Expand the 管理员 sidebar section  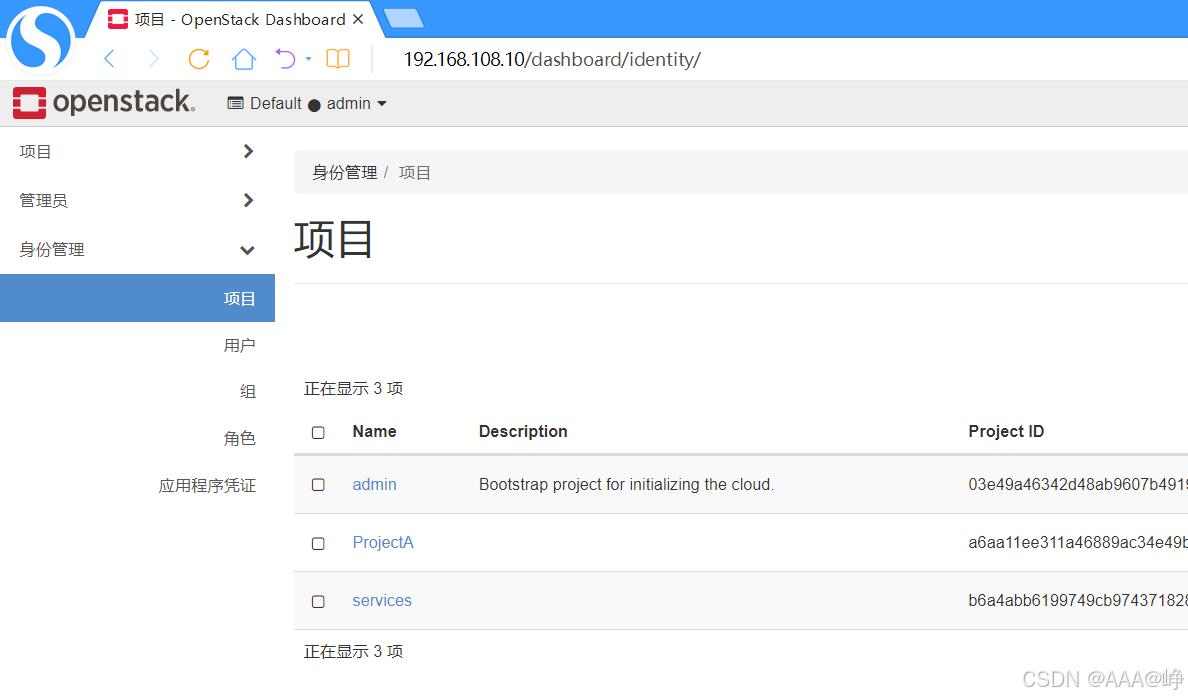click(x=137, y=200)
